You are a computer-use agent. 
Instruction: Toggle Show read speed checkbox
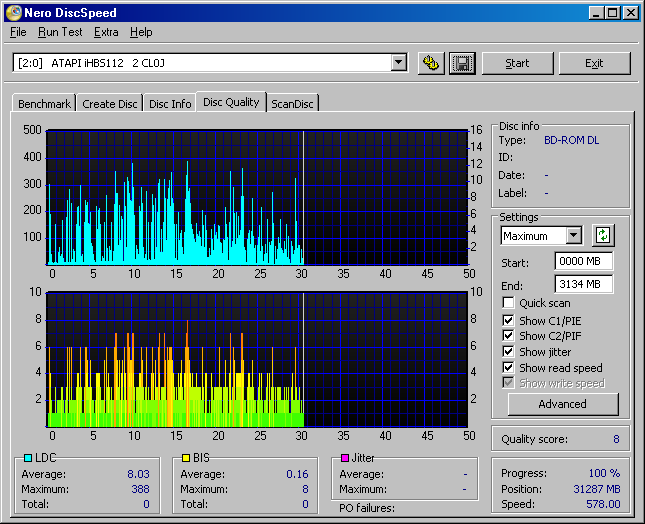[508, 367]
